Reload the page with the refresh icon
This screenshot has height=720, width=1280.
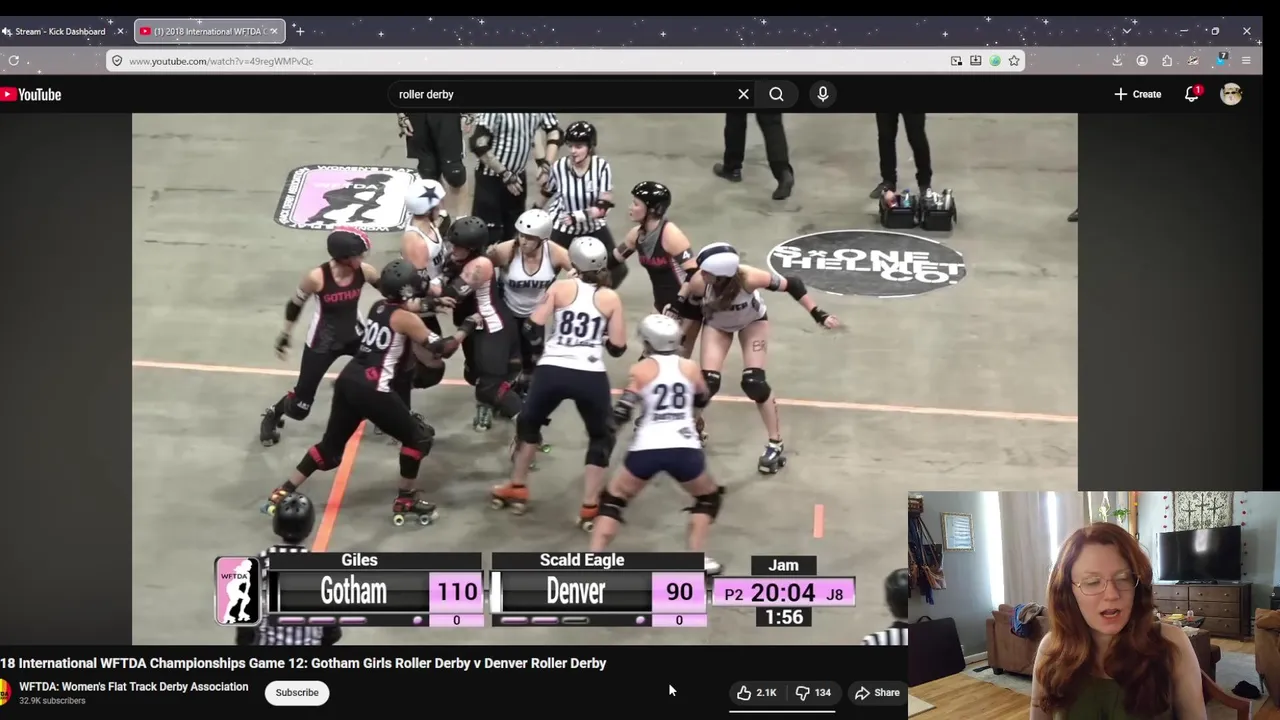click(x=14, y=61)
